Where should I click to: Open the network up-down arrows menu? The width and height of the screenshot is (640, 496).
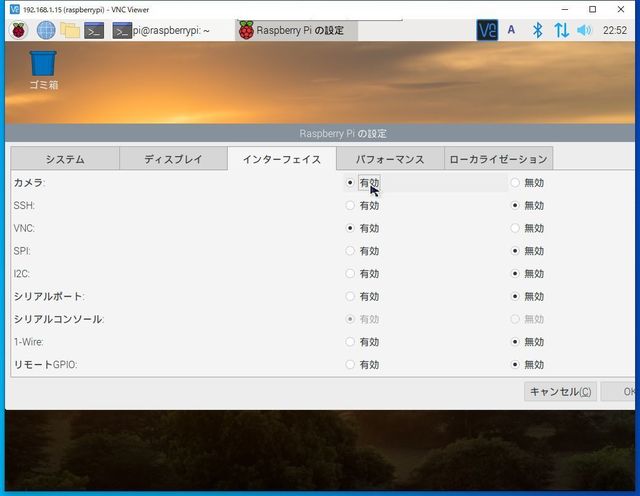561,30
